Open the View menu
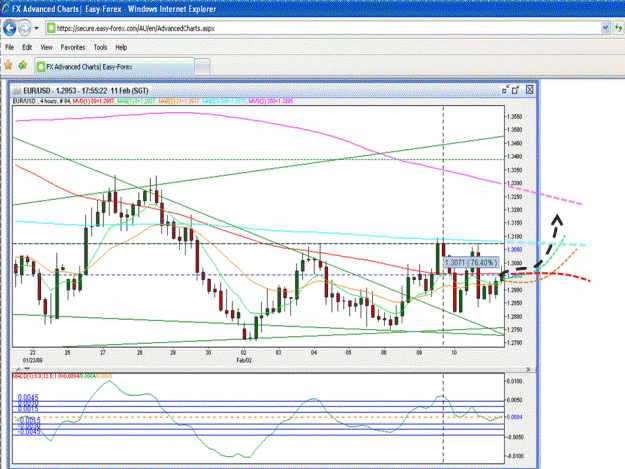 point(47,47)
